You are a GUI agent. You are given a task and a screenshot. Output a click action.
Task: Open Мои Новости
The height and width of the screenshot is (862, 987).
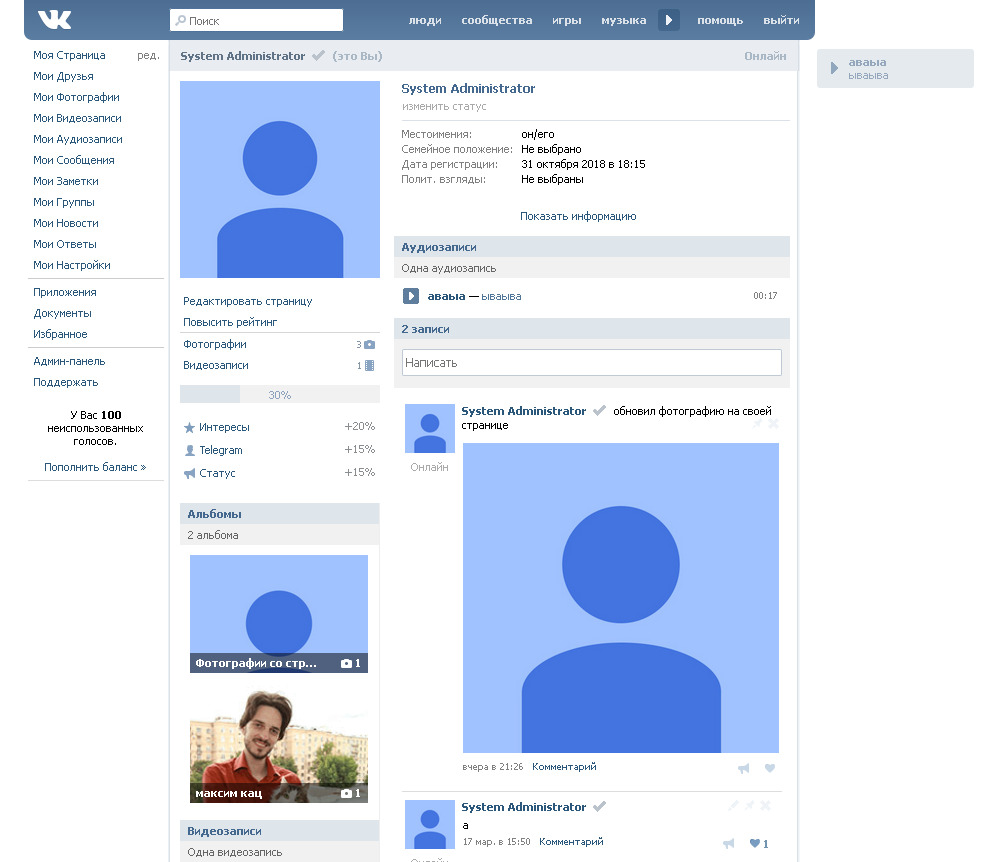65,223
